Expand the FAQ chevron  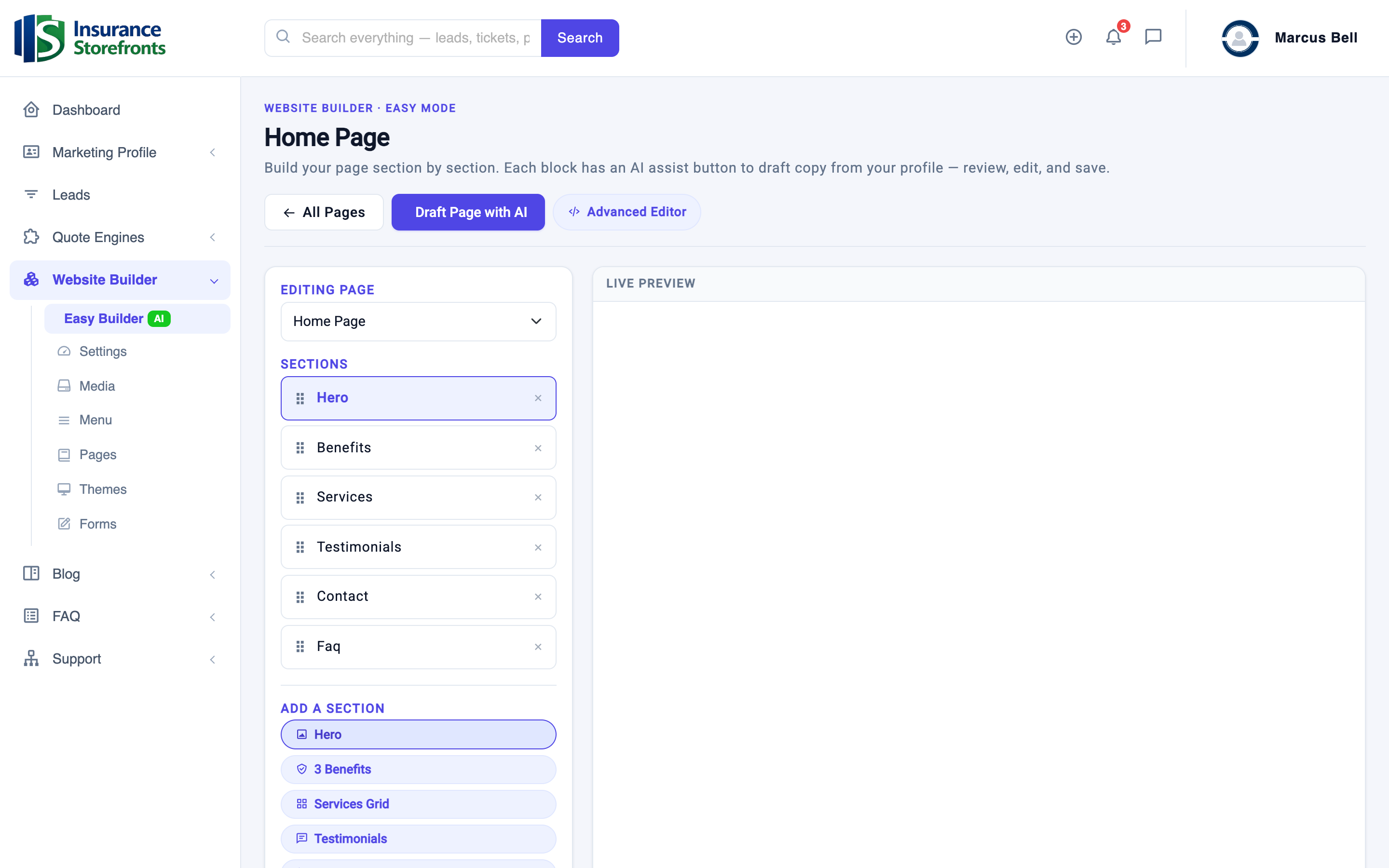coord(213,617)
